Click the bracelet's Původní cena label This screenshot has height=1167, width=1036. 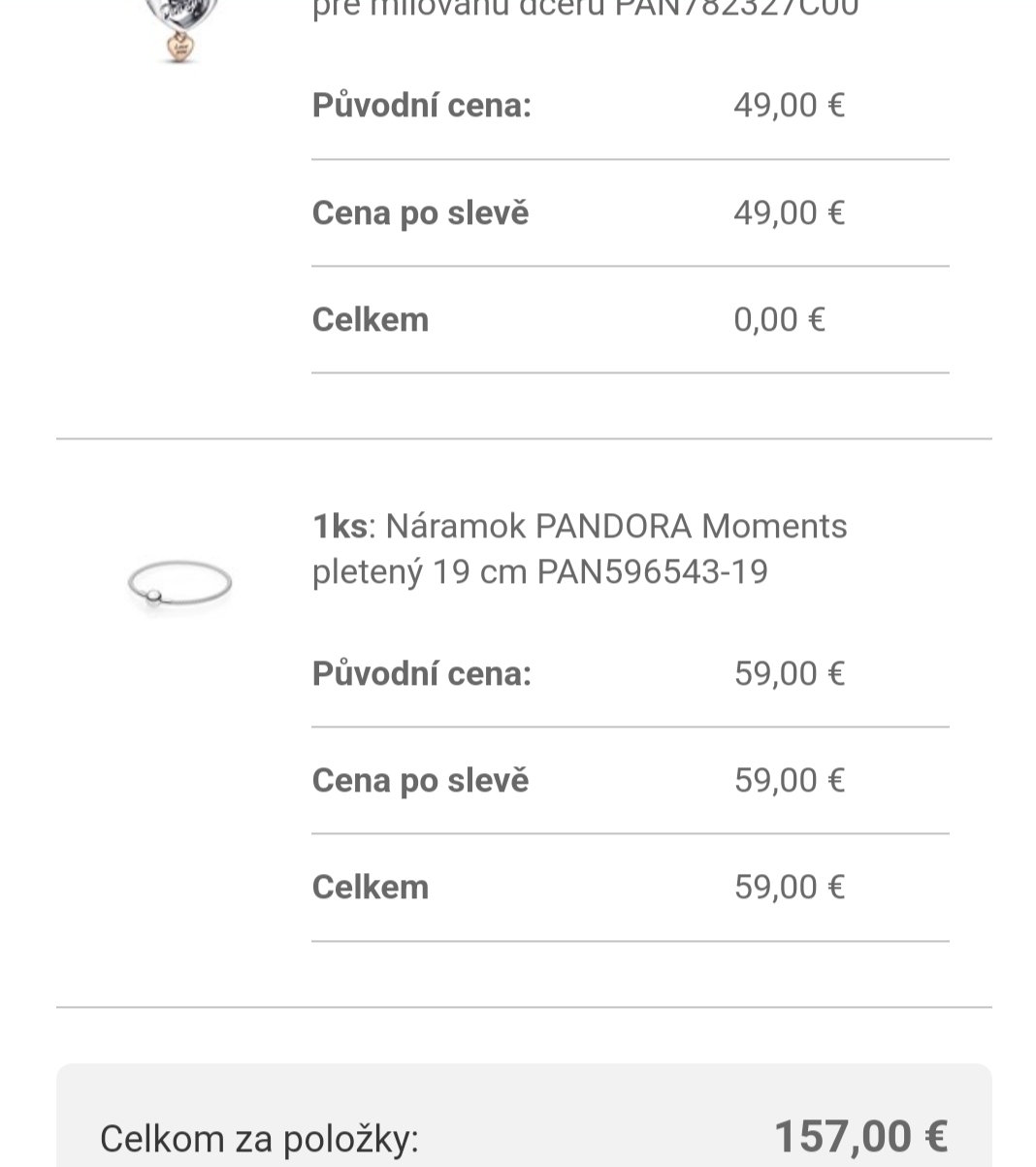tap(422, 673)
